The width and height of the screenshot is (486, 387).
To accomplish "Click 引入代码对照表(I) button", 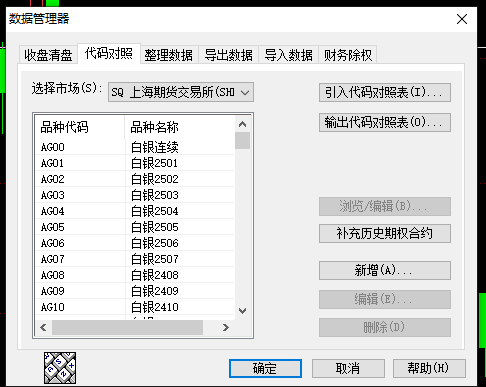I will click(x=385, y=92).
